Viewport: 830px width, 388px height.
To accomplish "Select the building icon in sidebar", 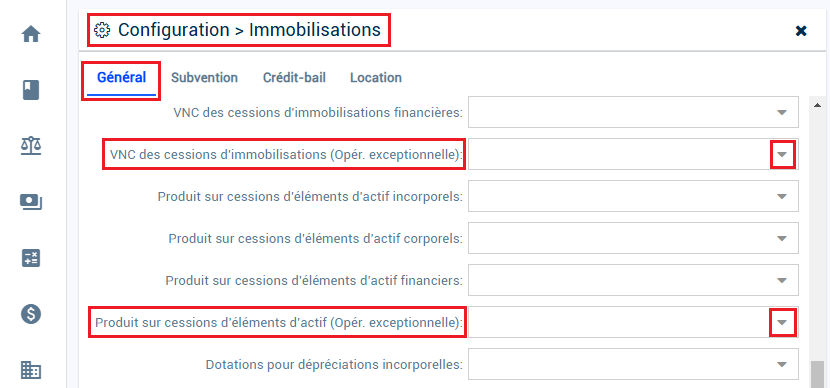I will 31,369.
